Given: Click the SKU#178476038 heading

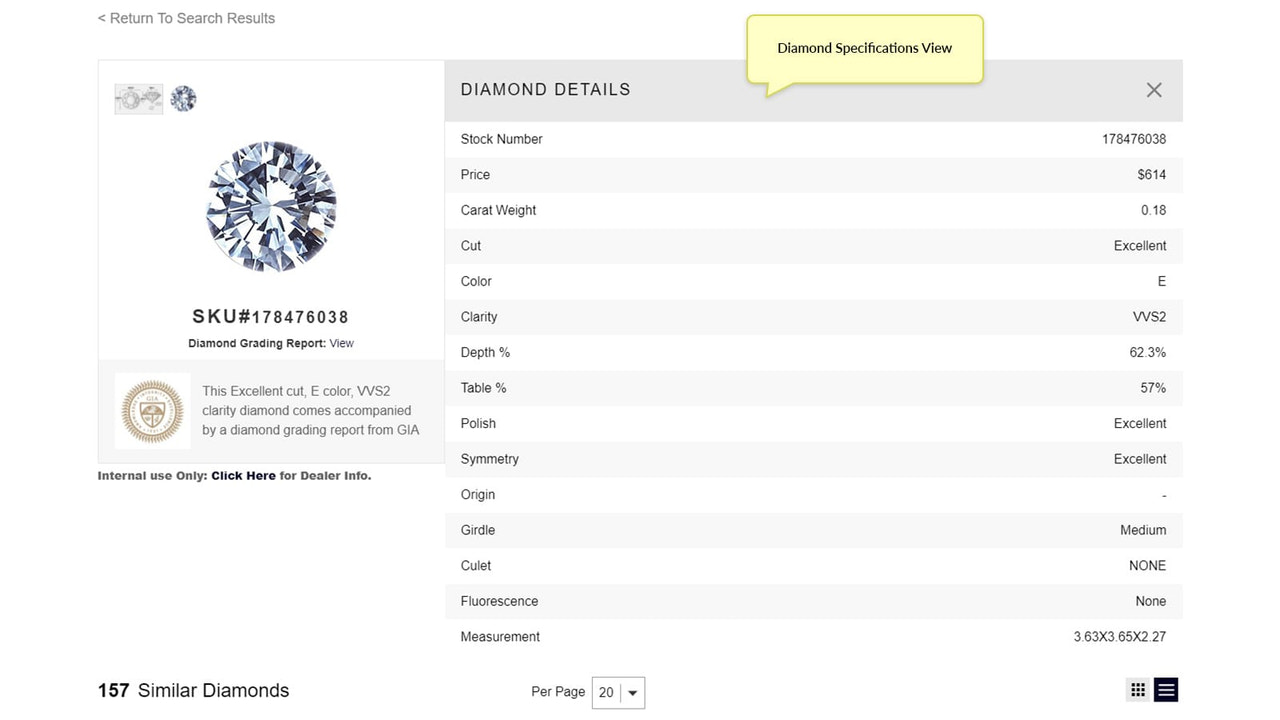Looking at the screenshot, I should 270,316.
